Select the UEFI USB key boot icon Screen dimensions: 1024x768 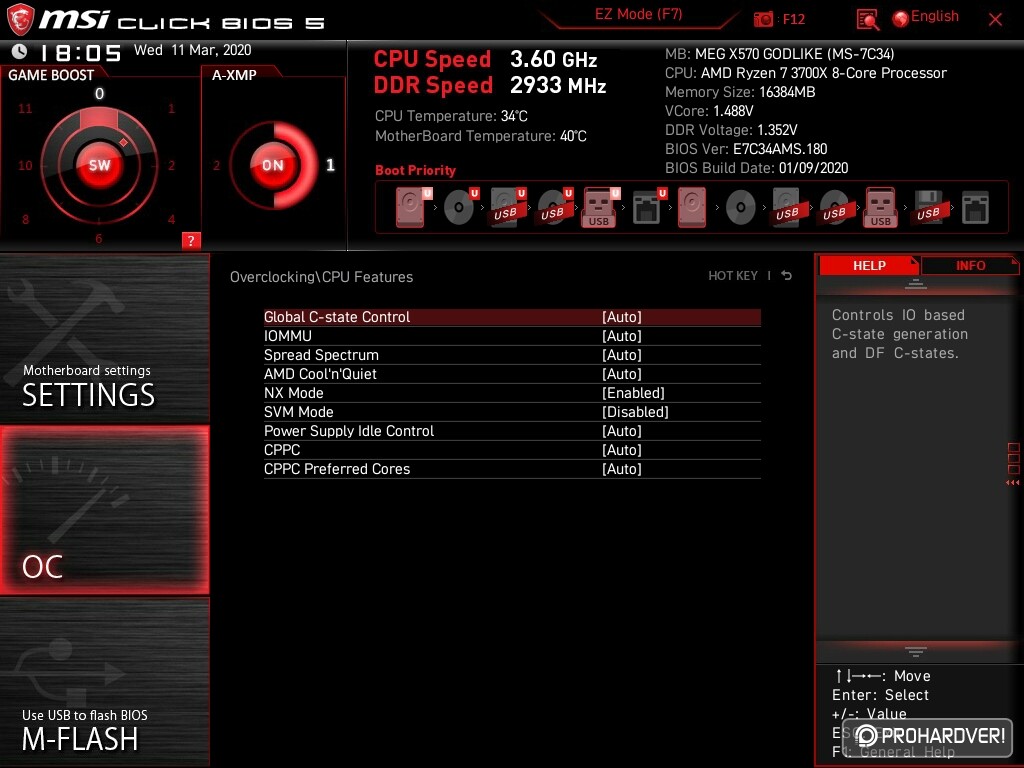tap(600, 208)
